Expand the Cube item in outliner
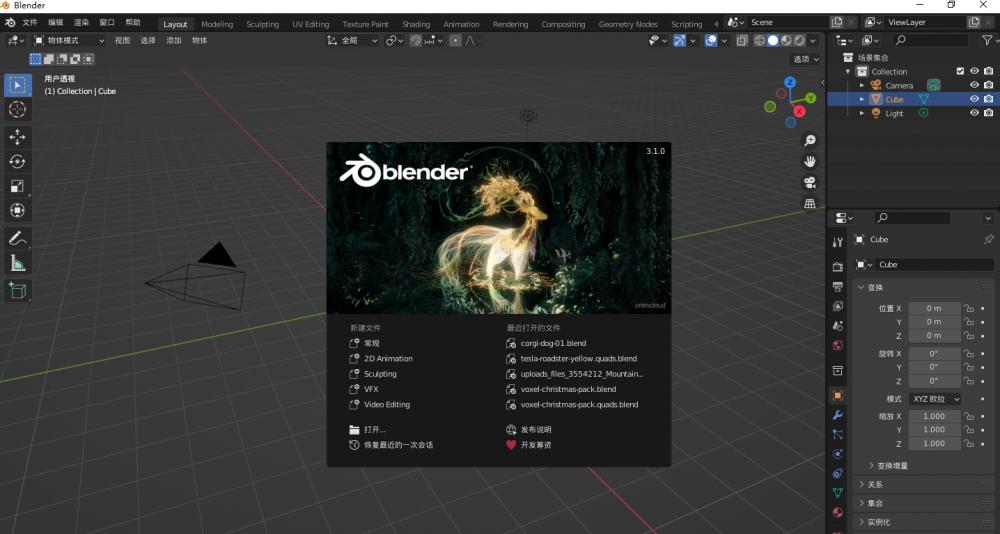Screen dimensions: 1000x534 click(862, 99)
